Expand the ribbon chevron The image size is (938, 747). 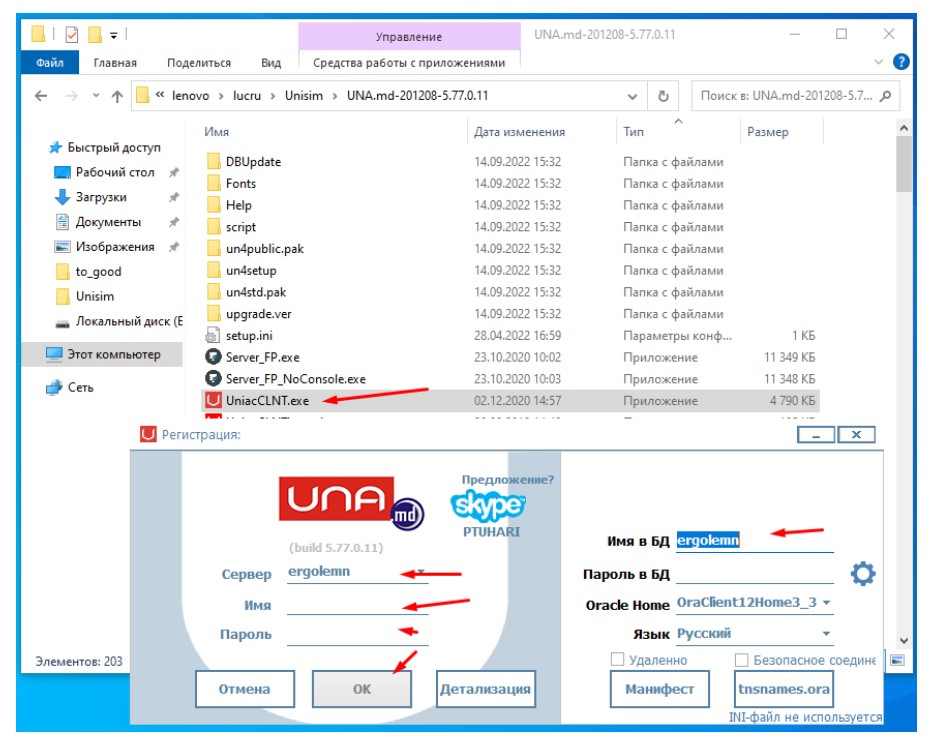878,62
